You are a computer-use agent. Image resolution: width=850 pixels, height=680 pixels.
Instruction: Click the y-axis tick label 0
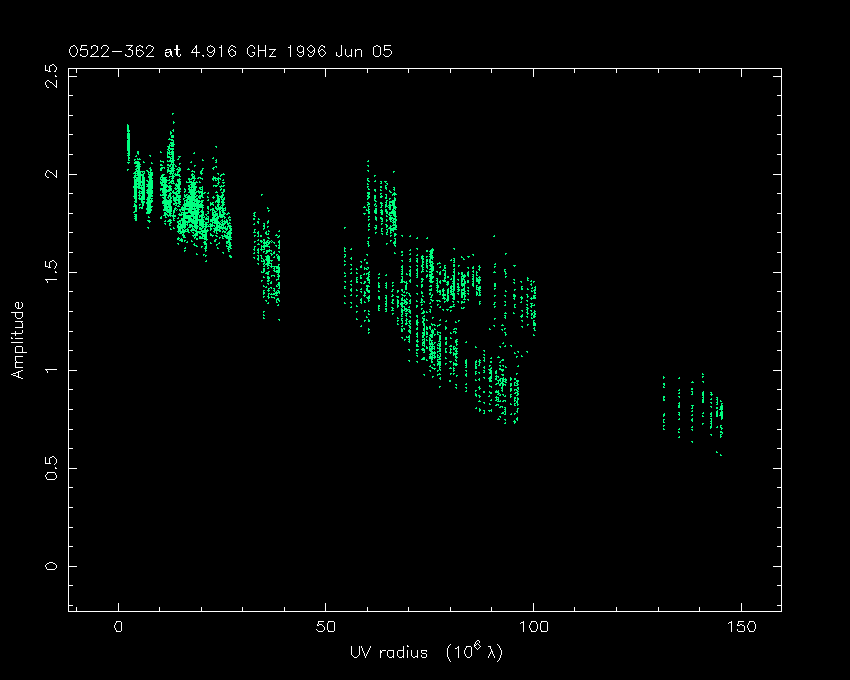click(x=52, y=566)
